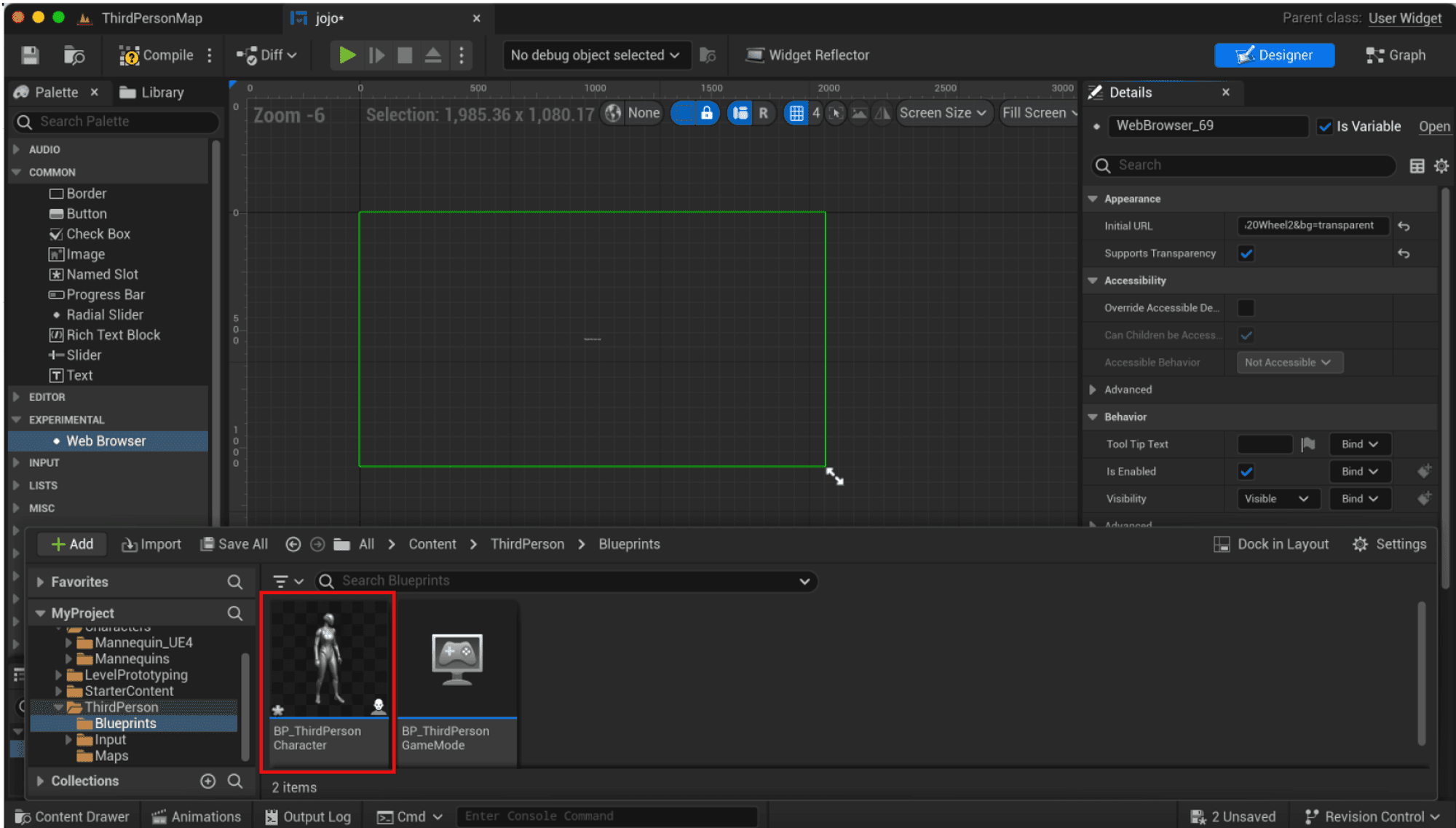This screenshot has width=1456, height=828.
Task: Select the Rich Text Block widget
Action: (x=113, y=335)
